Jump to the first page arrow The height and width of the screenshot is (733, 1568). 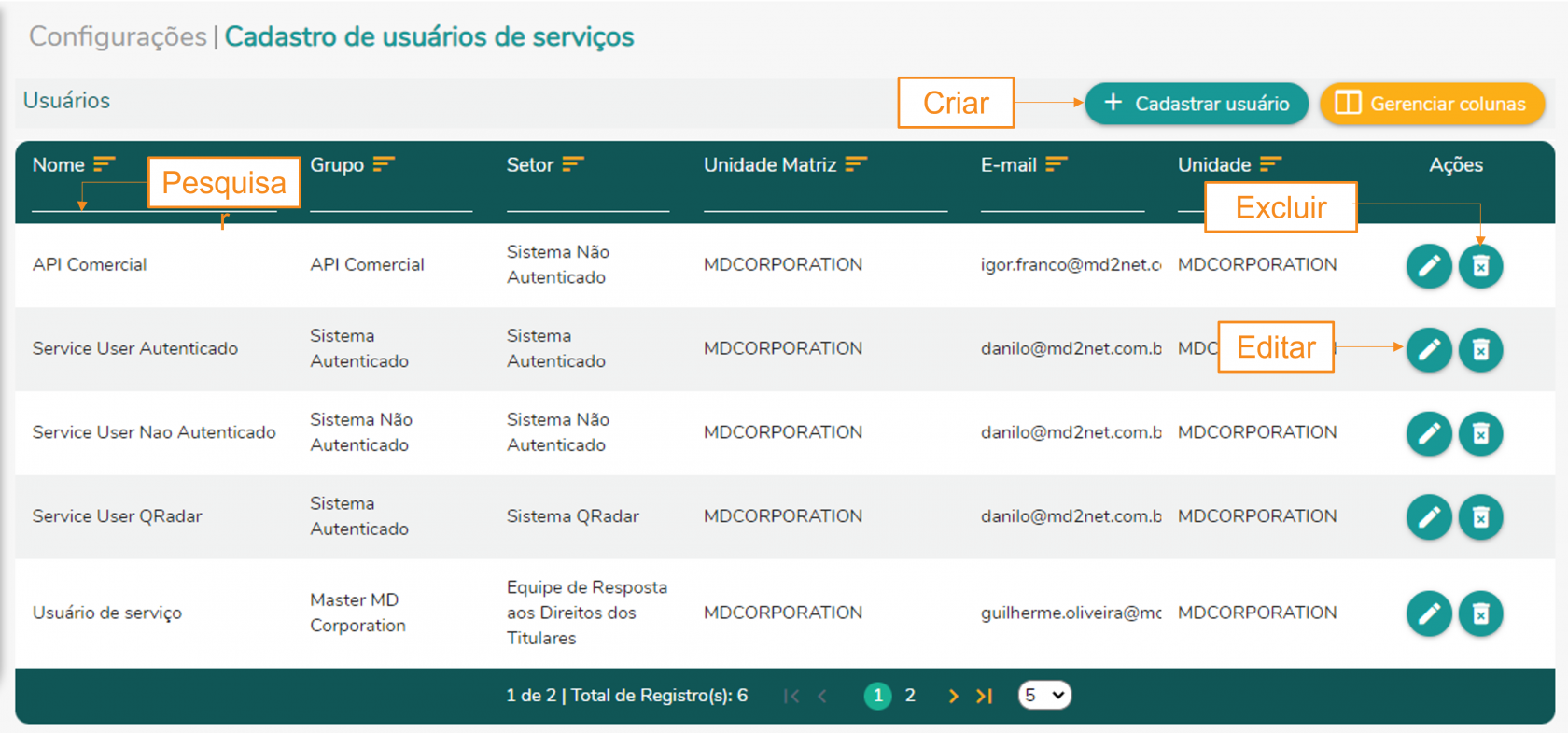[x=791, y=696]
